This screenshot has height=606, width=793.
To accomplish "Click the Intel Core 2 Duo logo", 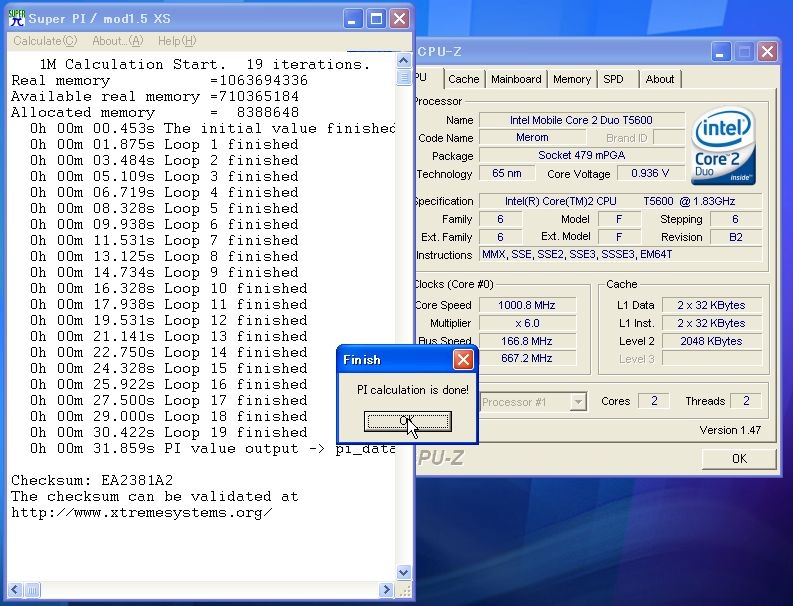I will click(x=722, y=147).
